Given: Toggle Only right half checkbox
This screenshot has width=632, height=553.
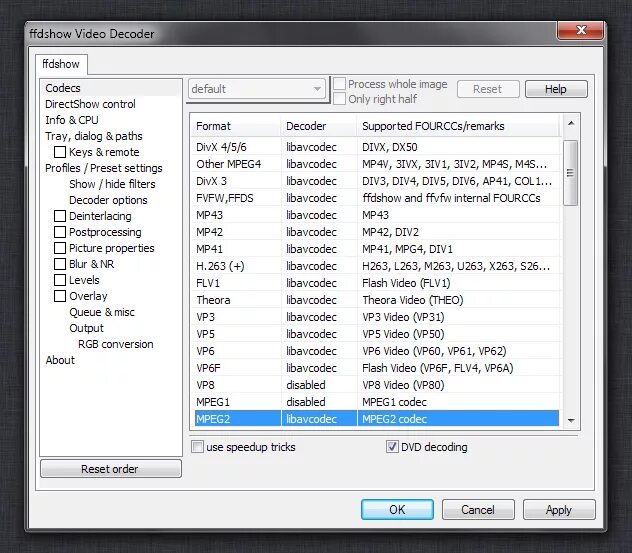Looking at the screenshot, I should coord(340,99).
